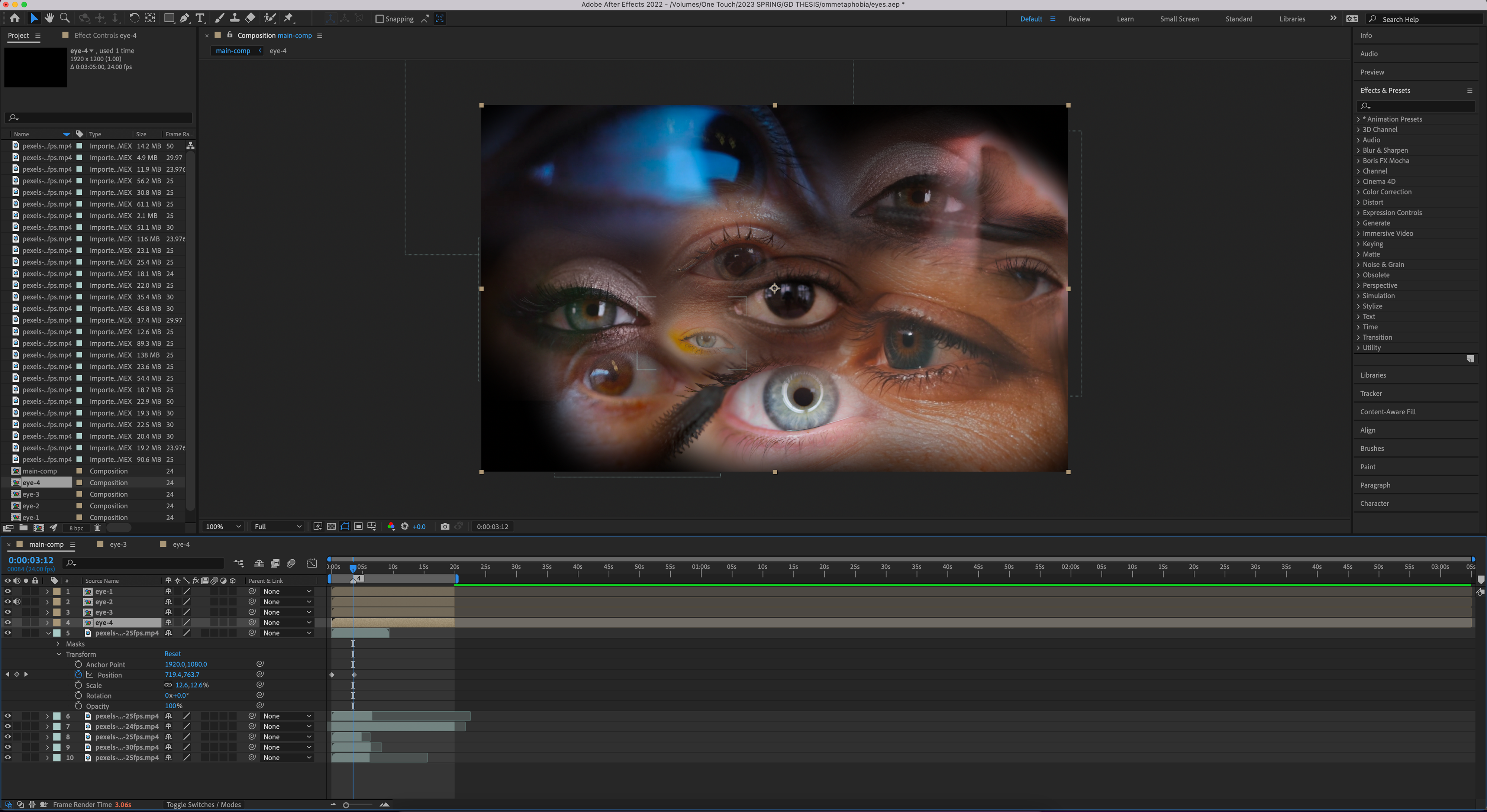Select the Hand tool
This screenshot has height=812, width=1487.
tap(49, 19)
